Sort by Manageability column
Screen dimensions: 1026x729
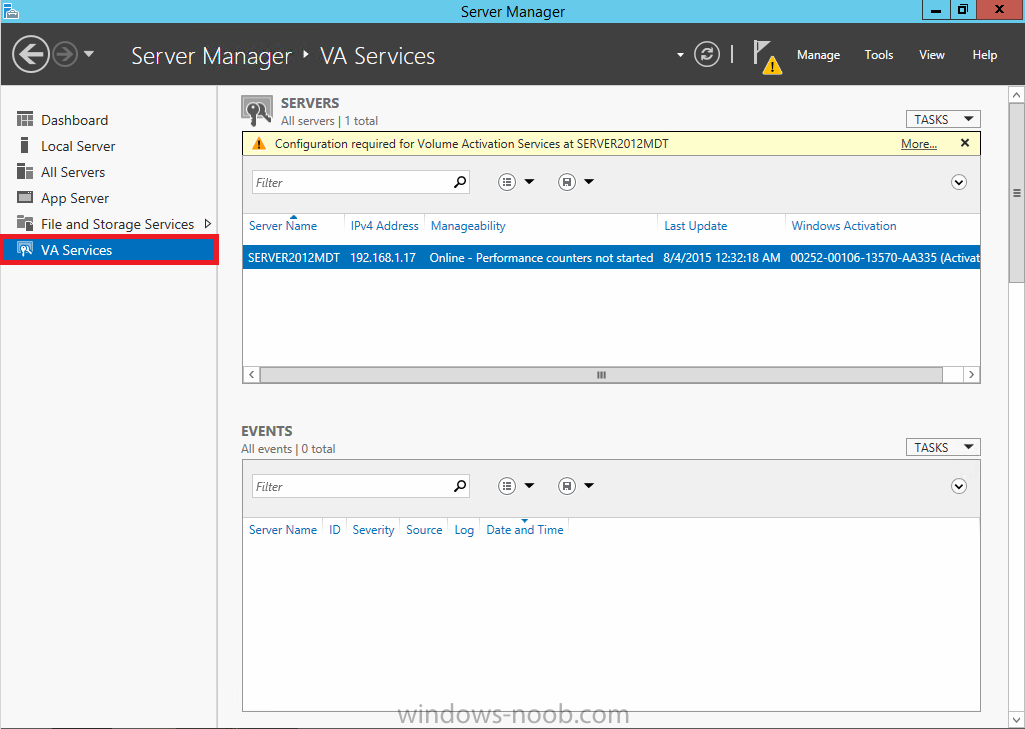(x=468, y=226)
